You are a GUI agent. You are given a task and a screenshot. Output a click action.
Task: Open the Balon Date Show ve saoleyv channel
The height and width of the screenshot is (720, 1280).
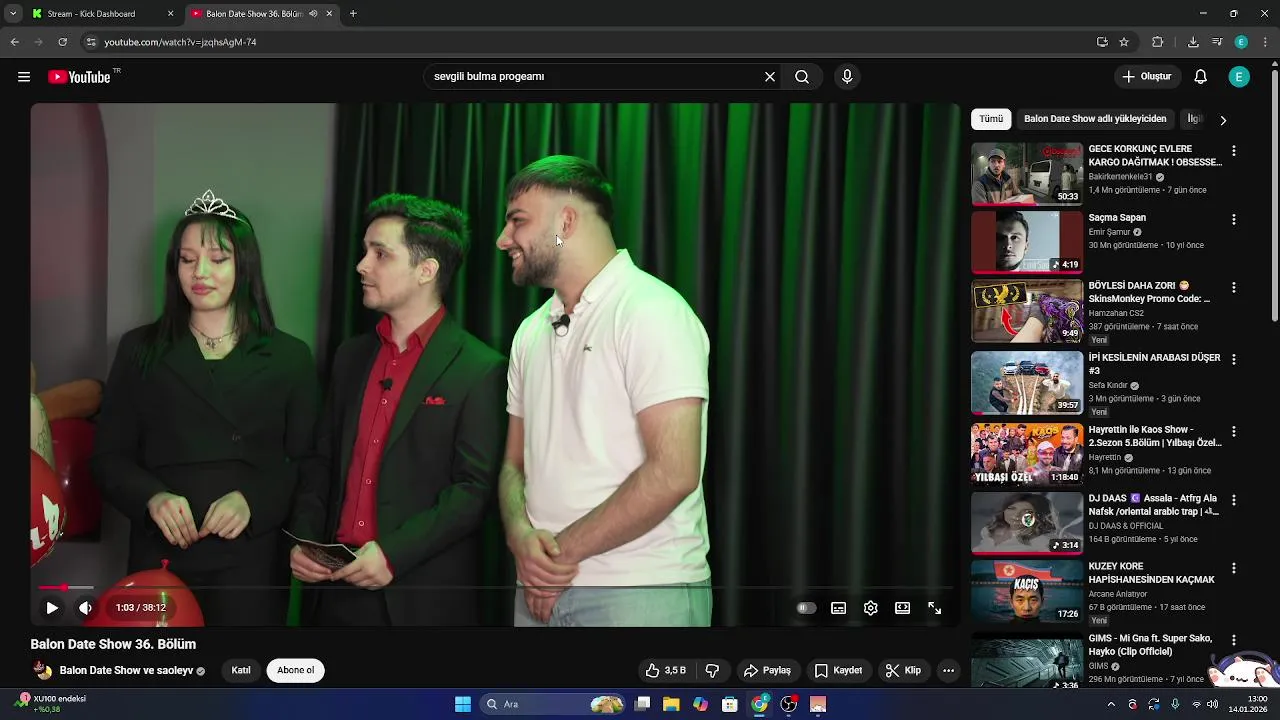click(x=126, y=671)
